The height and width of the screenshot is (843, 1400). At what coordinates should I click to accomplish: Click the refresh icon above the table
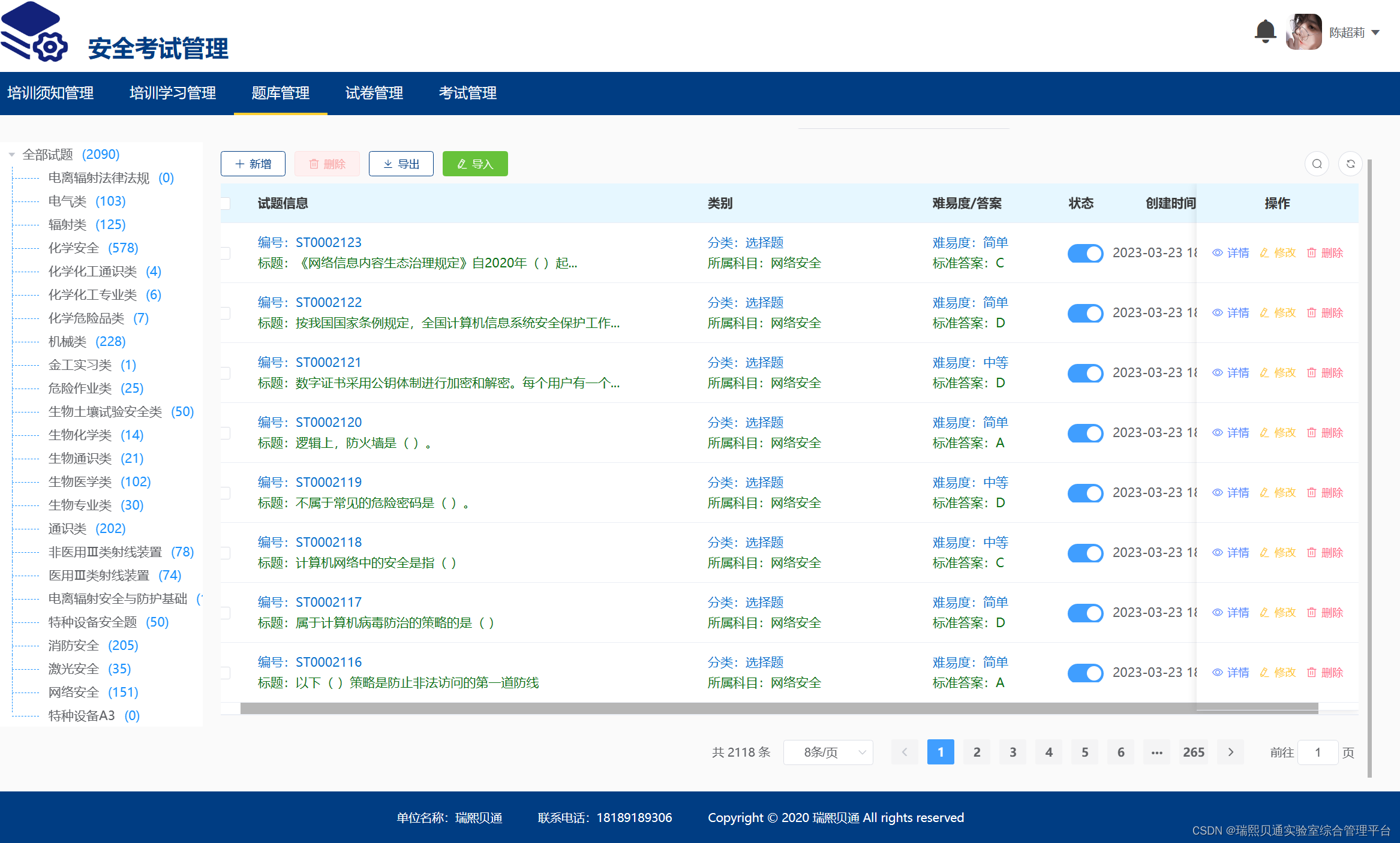click(1350, 164)
